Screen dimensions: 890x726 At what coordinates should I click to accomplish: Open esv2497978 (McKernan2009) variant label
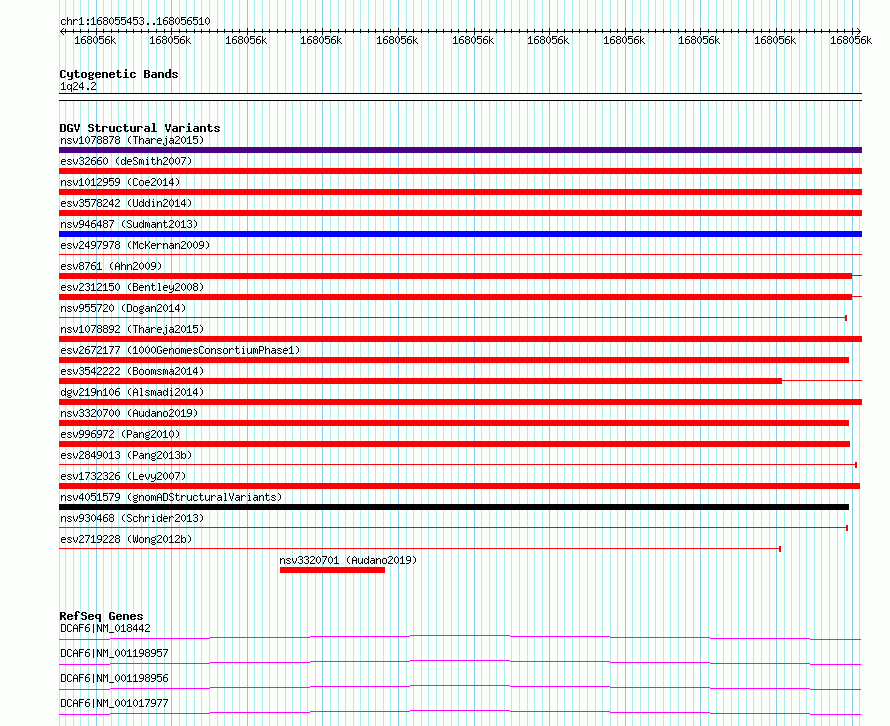click(135, 245)
